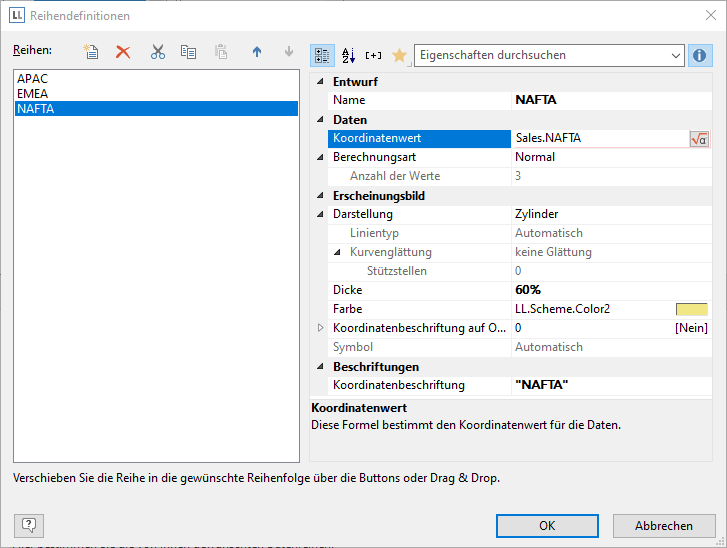
Task: Show favorite properties with the star icon
Action: click(x=399, y=55)
